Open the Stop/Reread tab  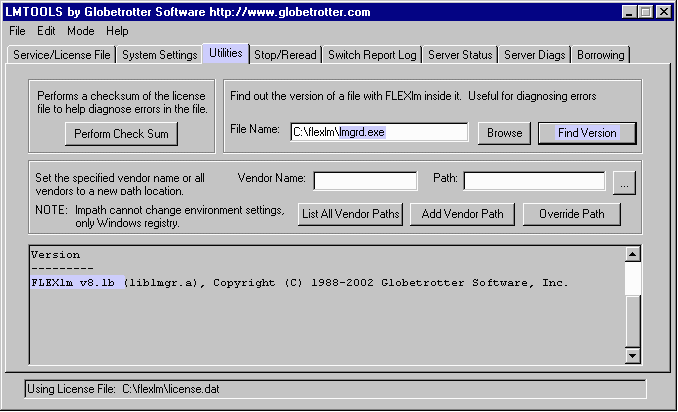[285, 55]
